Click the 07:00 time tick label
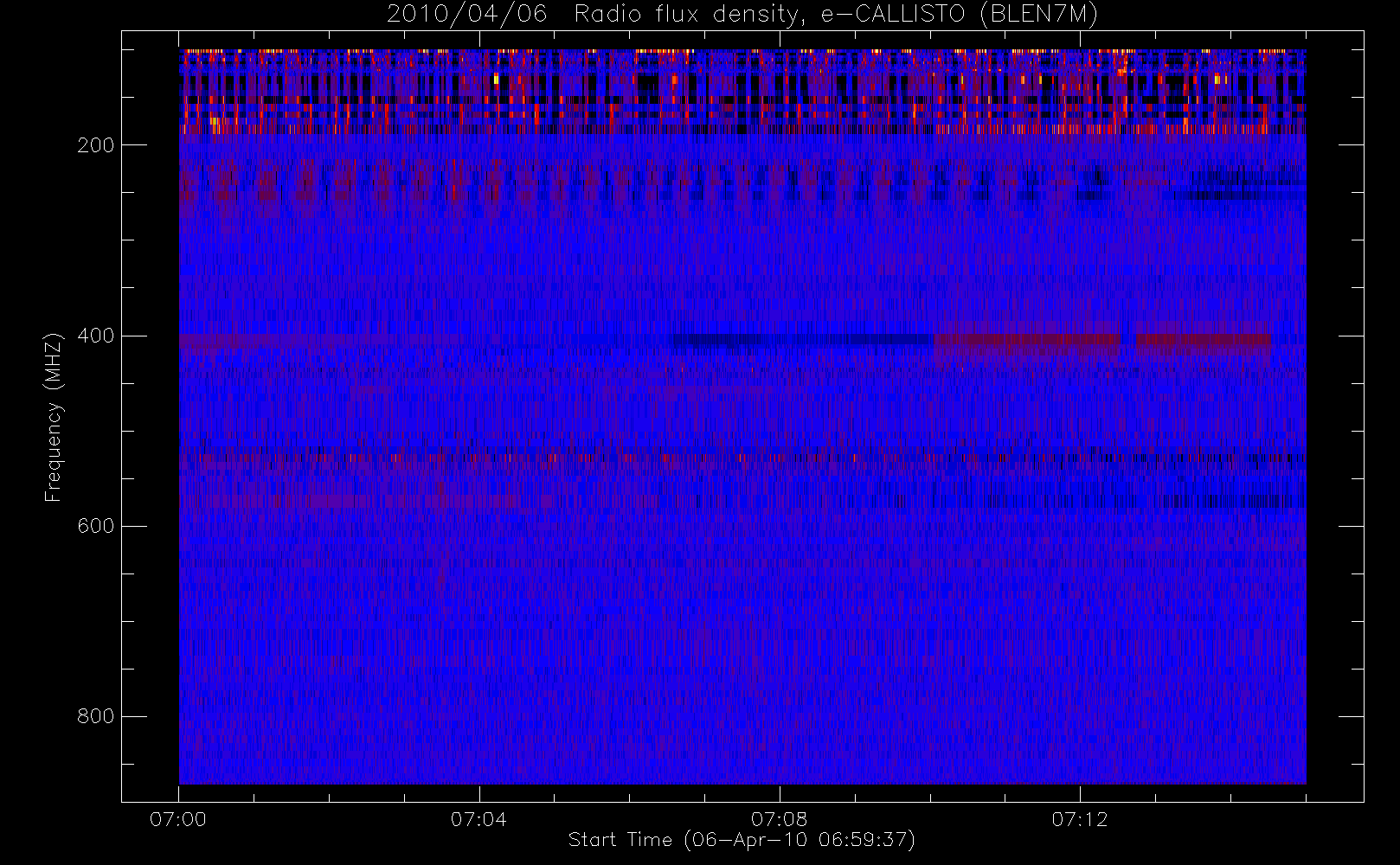 click(178, 819)
